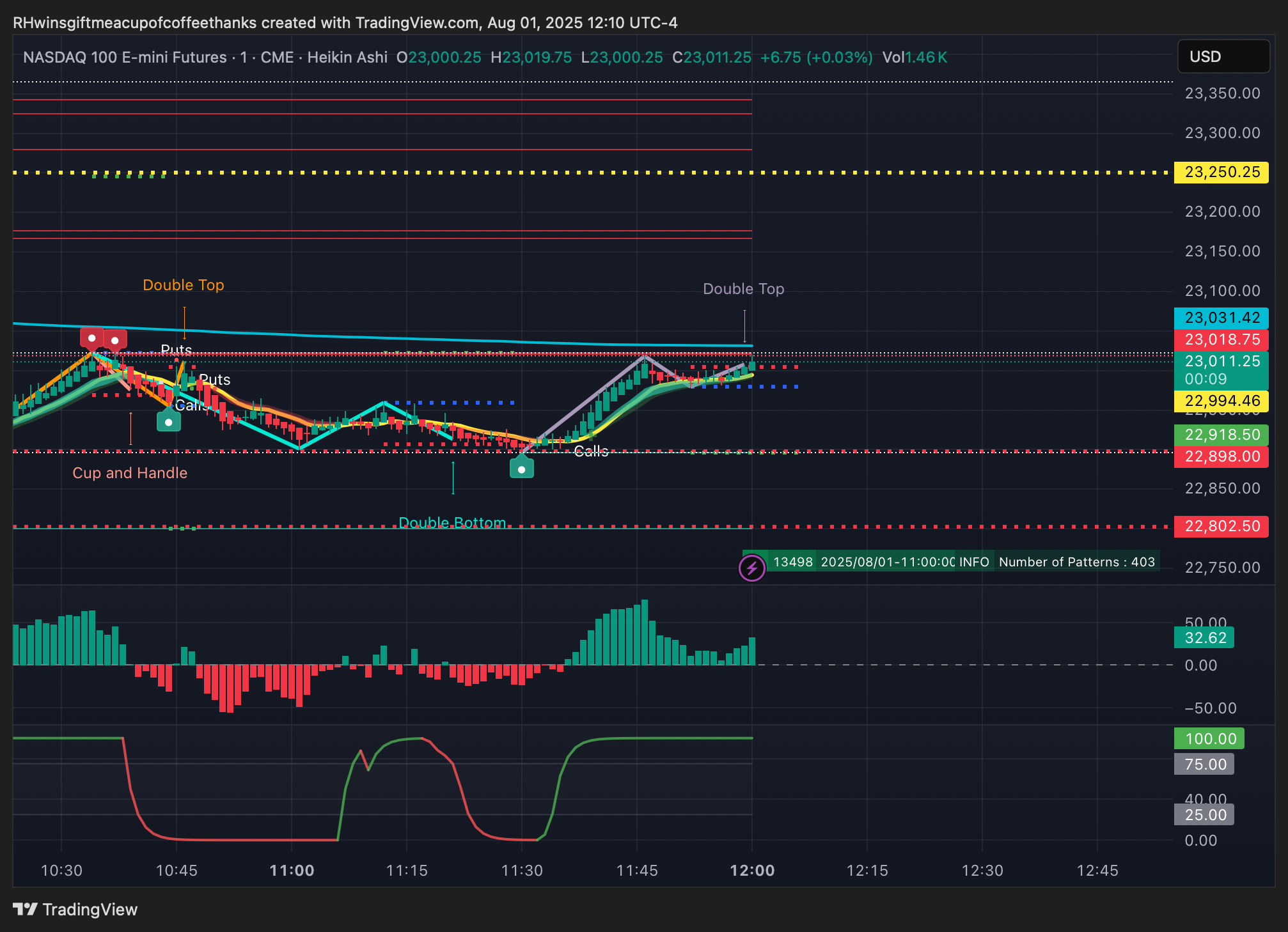Click the red 22,898.00 price label
1288x932 pixels.
(x=1221, y=456)
